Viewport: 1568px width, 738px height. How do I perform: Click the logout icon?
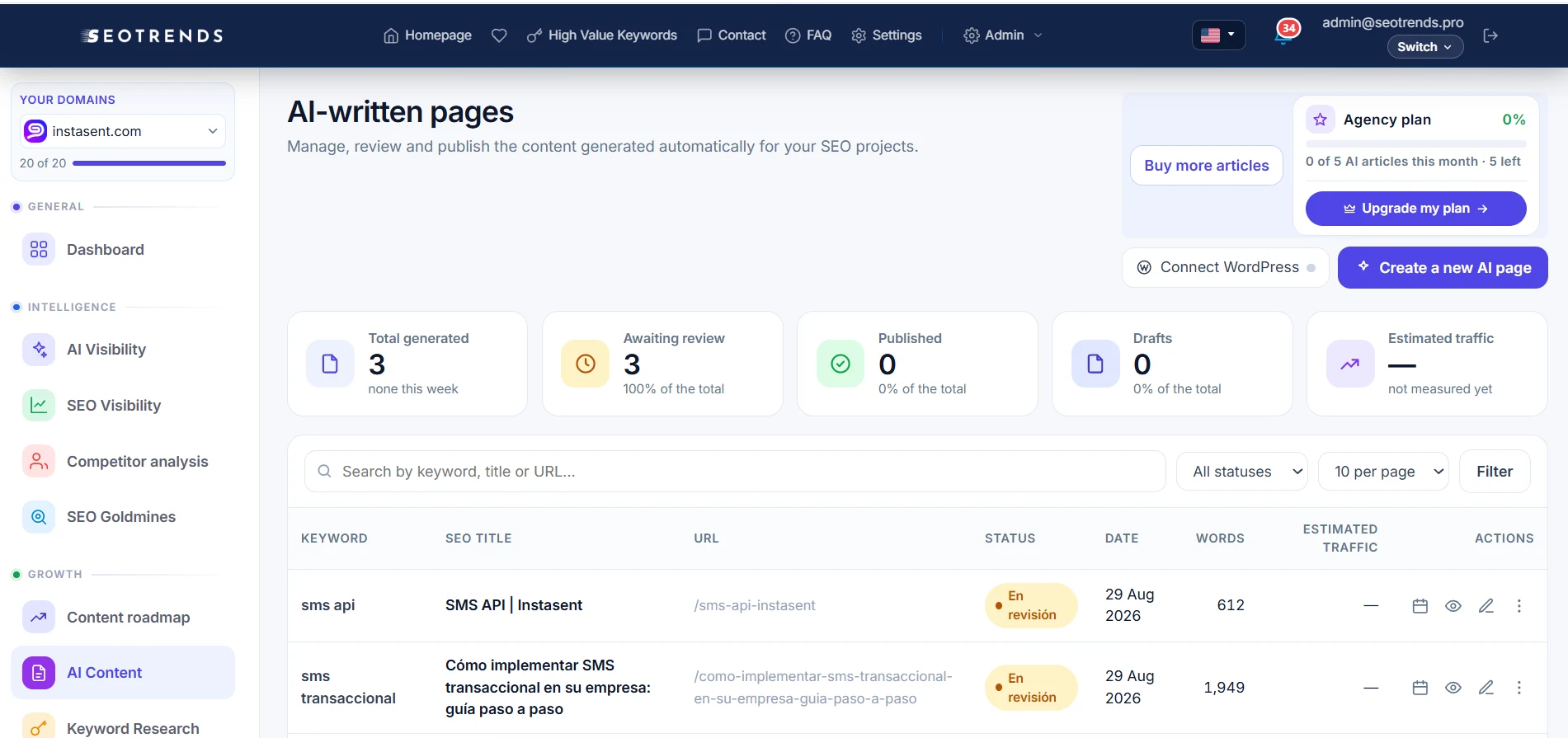pyautogui.click(x=1490, y=35)
